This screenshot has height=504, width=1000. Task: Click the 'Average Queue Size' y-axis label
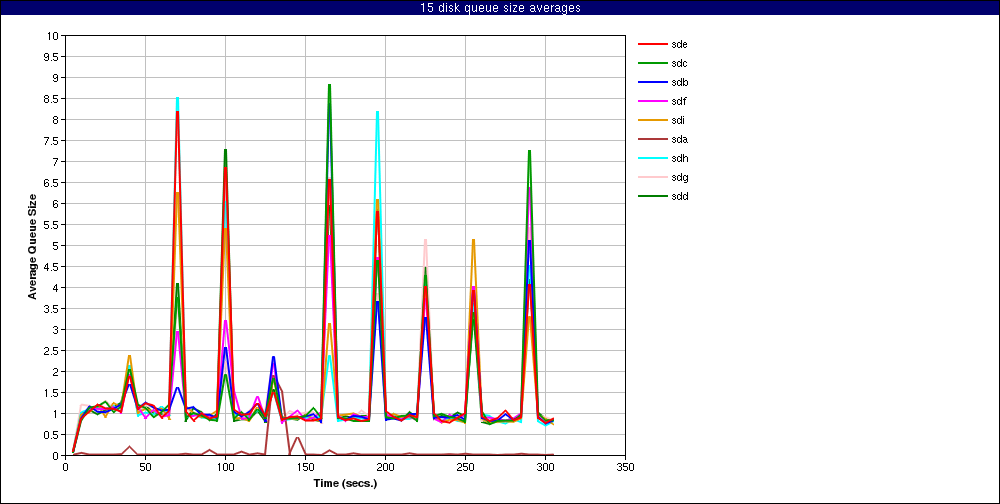pos(32,246)
